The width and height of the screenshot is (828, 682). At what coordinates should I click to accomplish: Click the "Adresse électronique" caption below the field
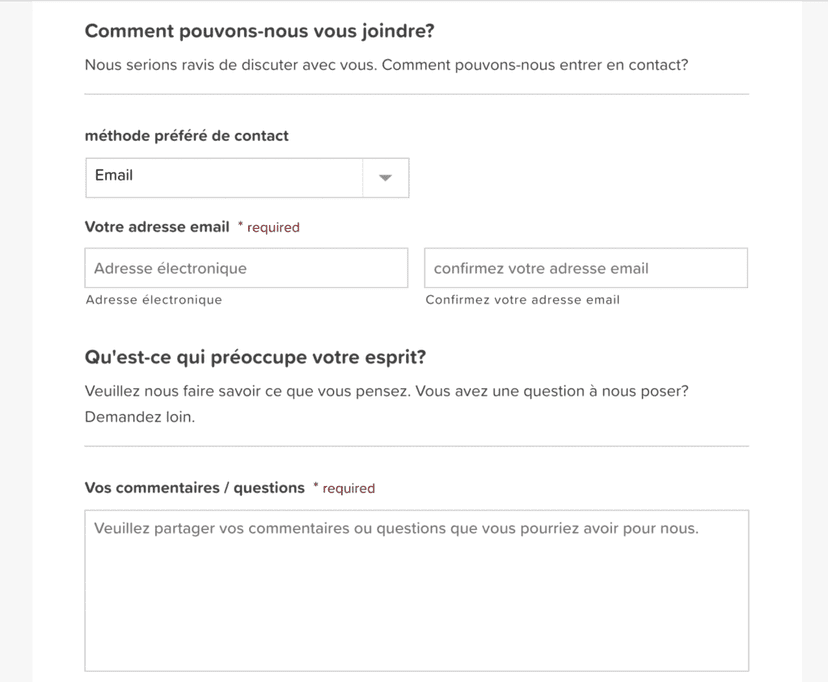(154, 300)
